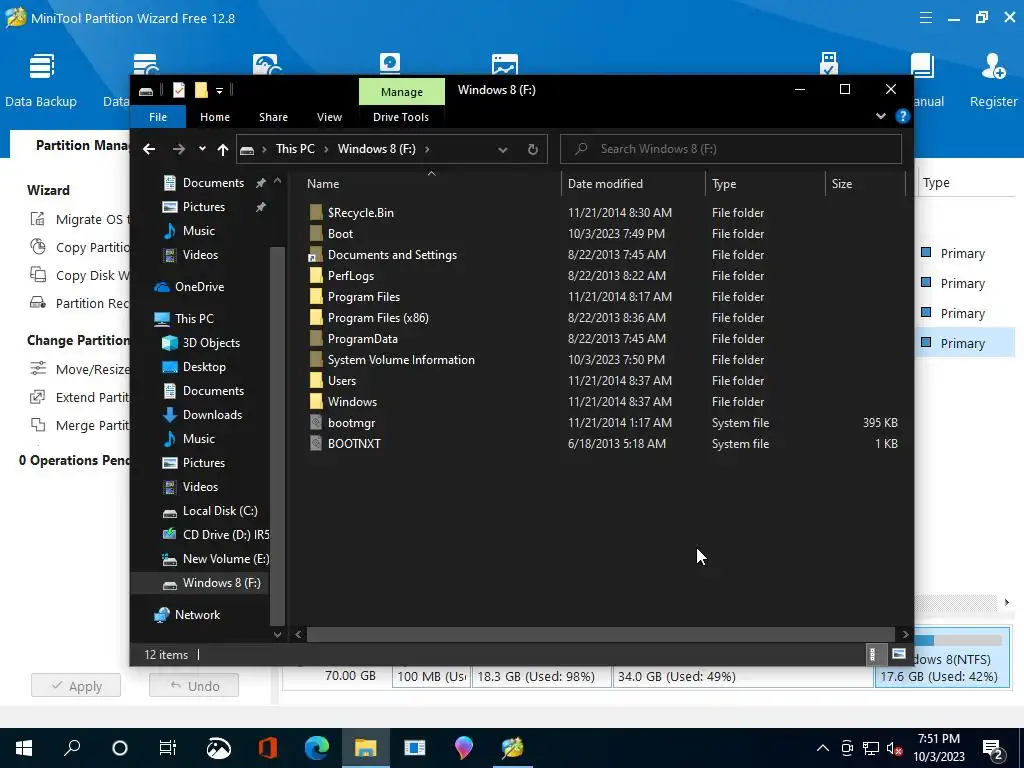The width and height of the screenshot is (1024, 768).
Task: Click Windows 8 NTFS partition usage bar
Action: click(x=959, y=640)
